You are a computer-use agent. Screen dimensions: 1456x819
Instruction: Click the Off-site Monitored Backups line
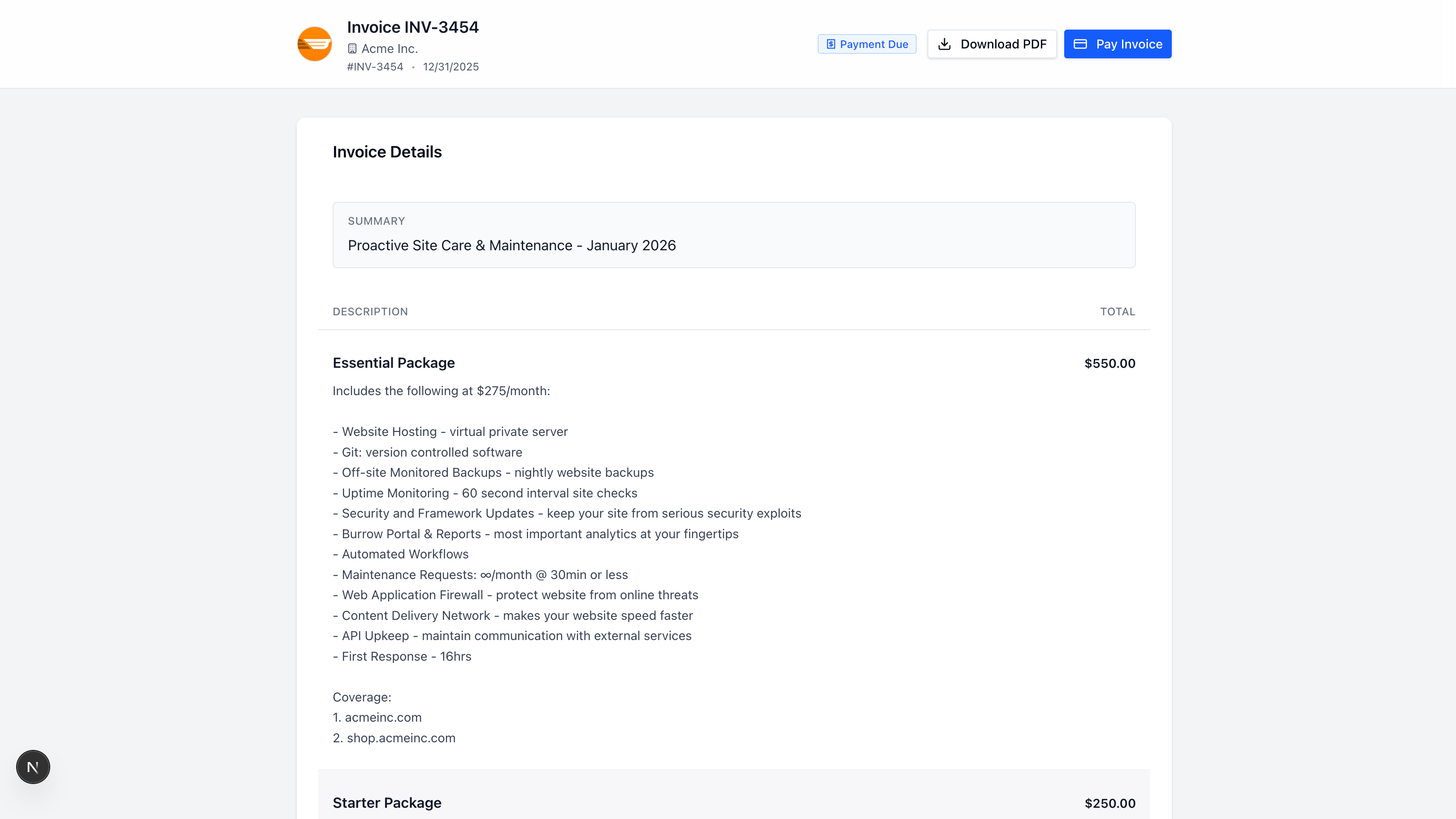pos(494,472)
